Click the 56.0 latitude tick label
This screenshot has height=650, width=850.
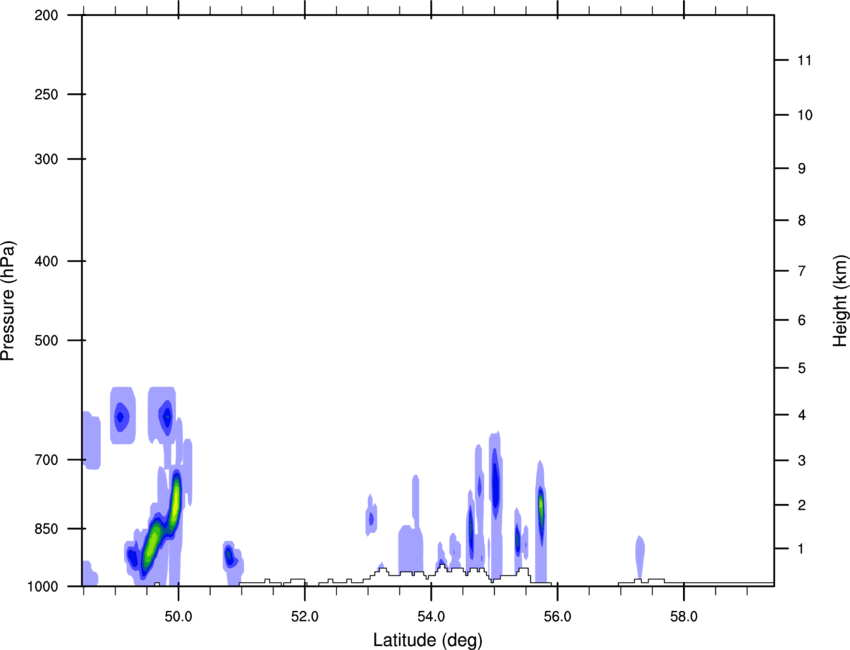[x=557, y=617]
